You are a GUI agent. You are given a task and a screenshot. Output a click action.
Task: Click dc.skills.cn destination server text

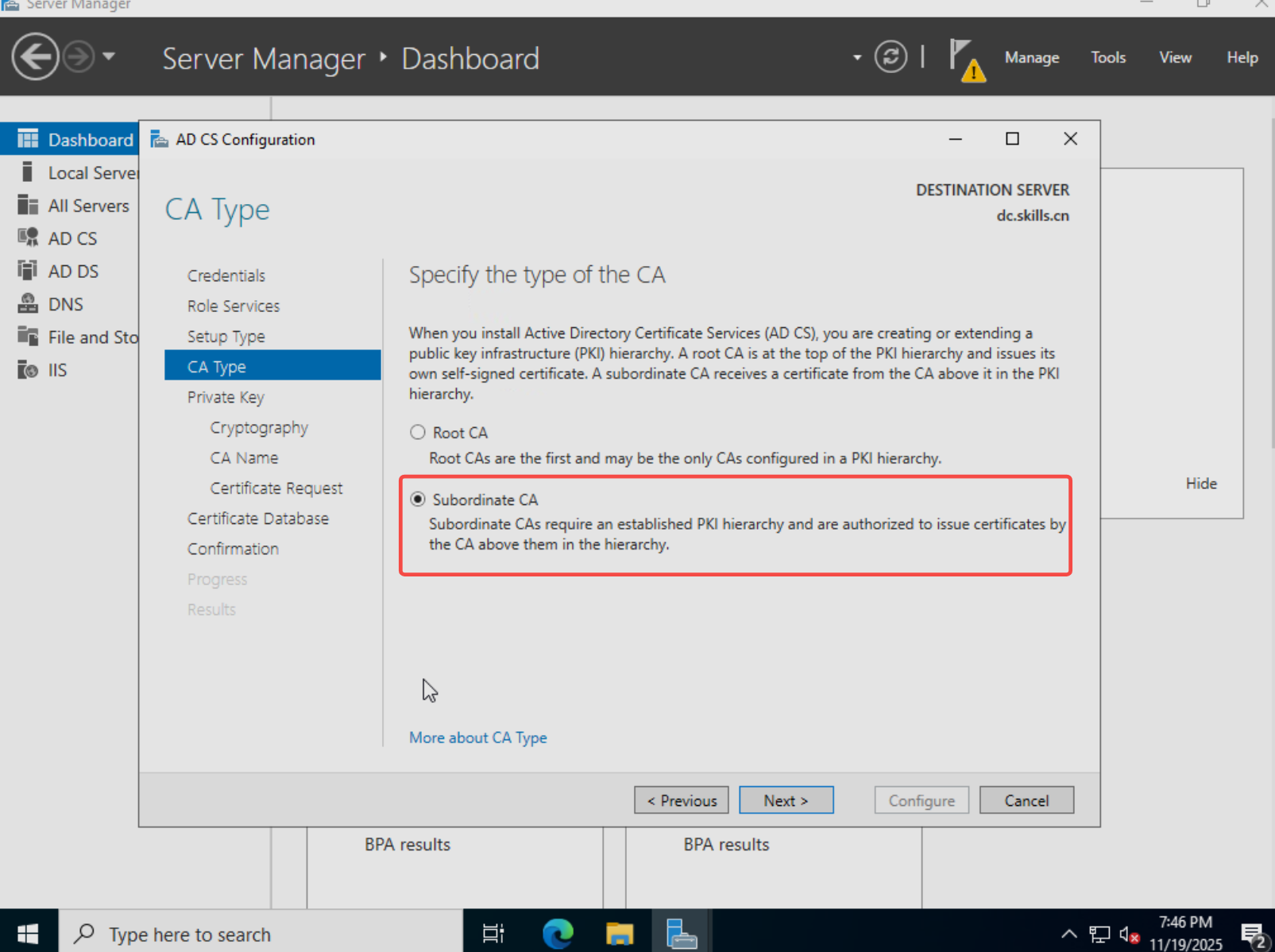[x=1033, y=215]
